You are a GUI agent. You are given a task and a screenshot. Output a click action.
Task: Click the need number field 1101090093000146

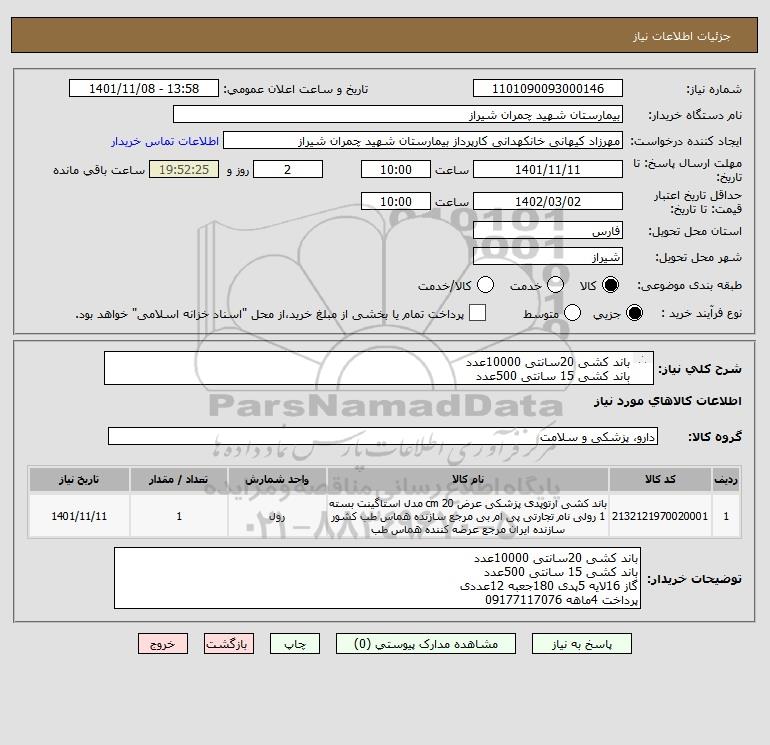tap(548, 88)
